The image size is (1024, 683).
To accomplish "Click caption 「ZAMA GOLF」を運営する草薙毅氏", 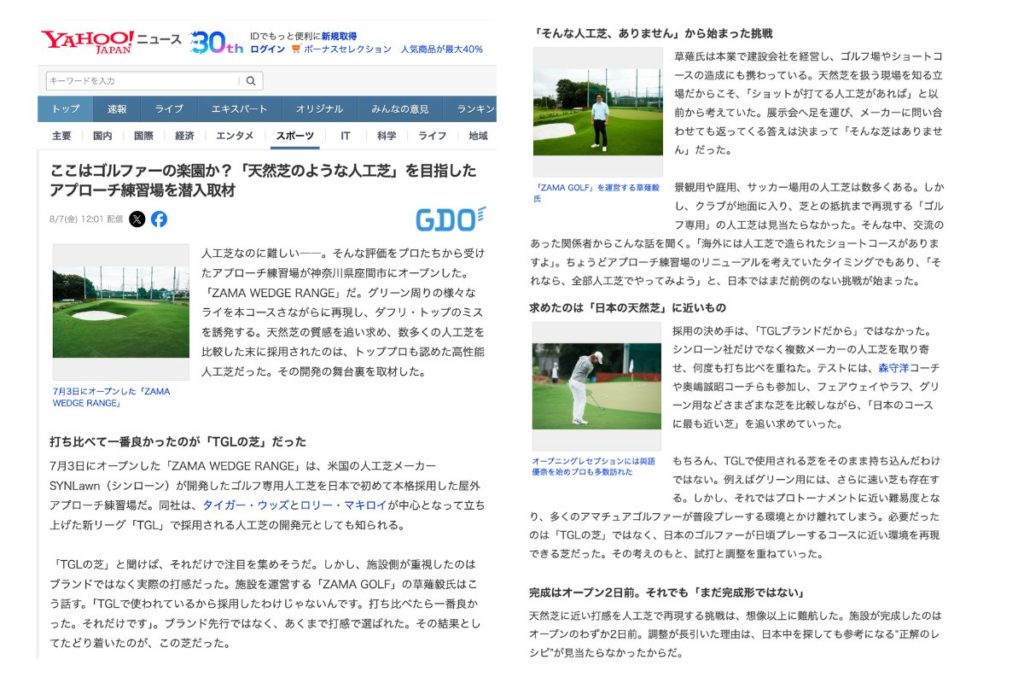I will [596, 193].
